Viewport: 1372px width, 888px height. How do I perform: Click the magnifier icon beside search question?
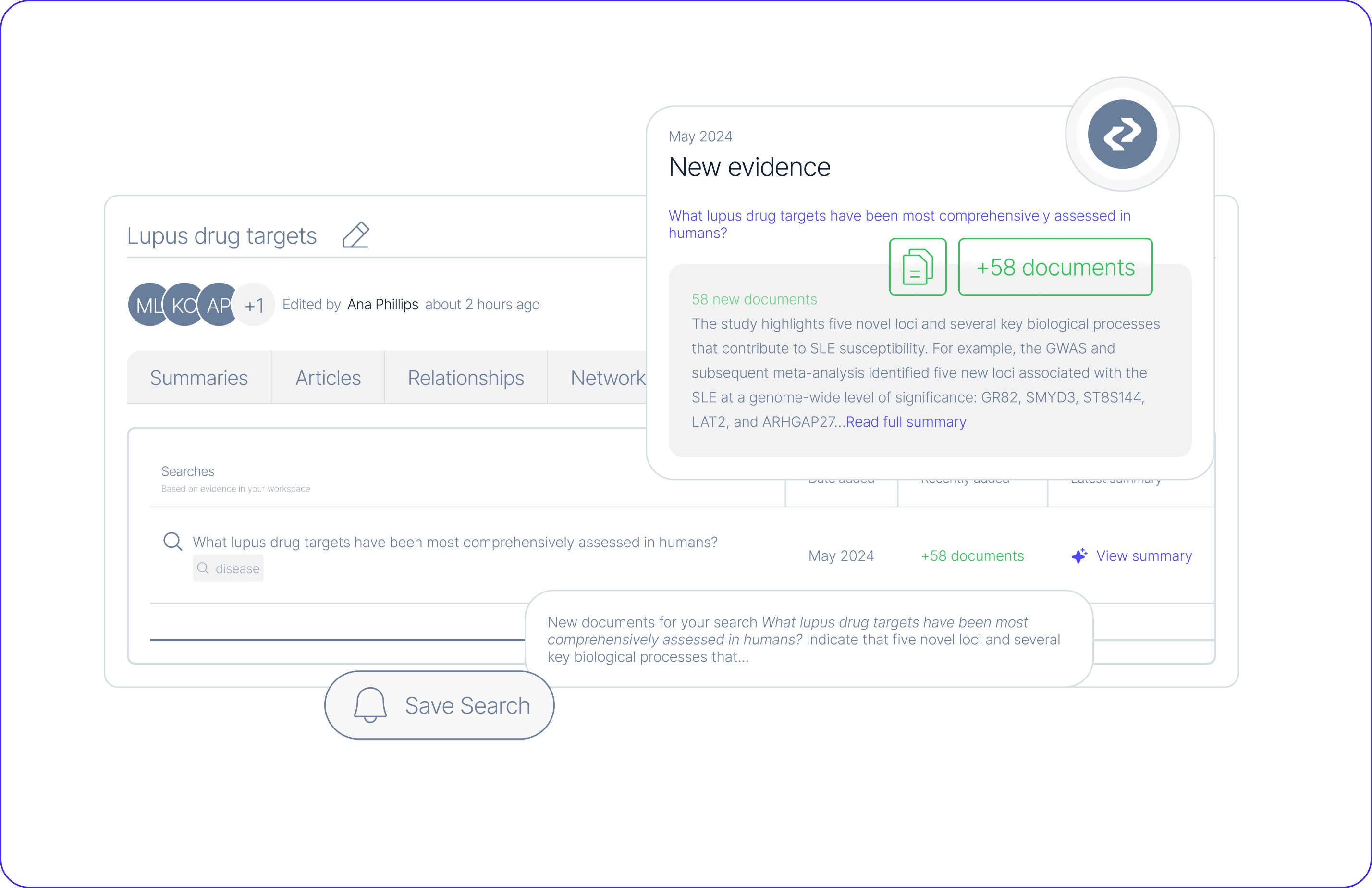tap(172, 542)
